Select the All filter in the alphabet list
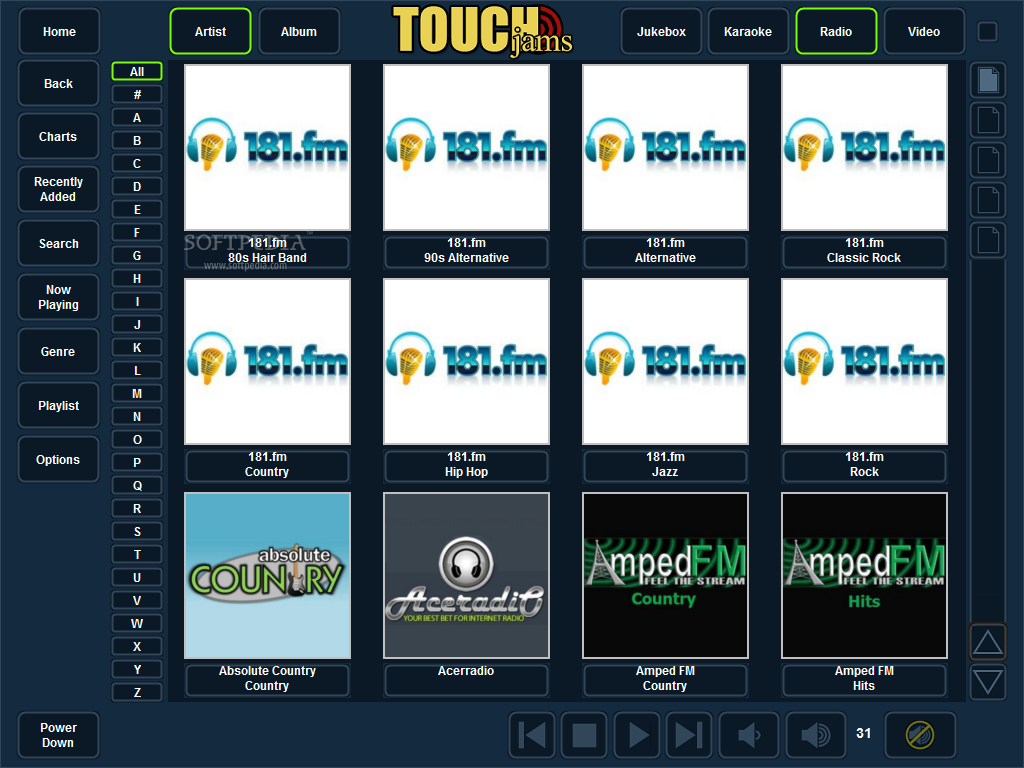The image size is (1024, 768). pos(137,72)
